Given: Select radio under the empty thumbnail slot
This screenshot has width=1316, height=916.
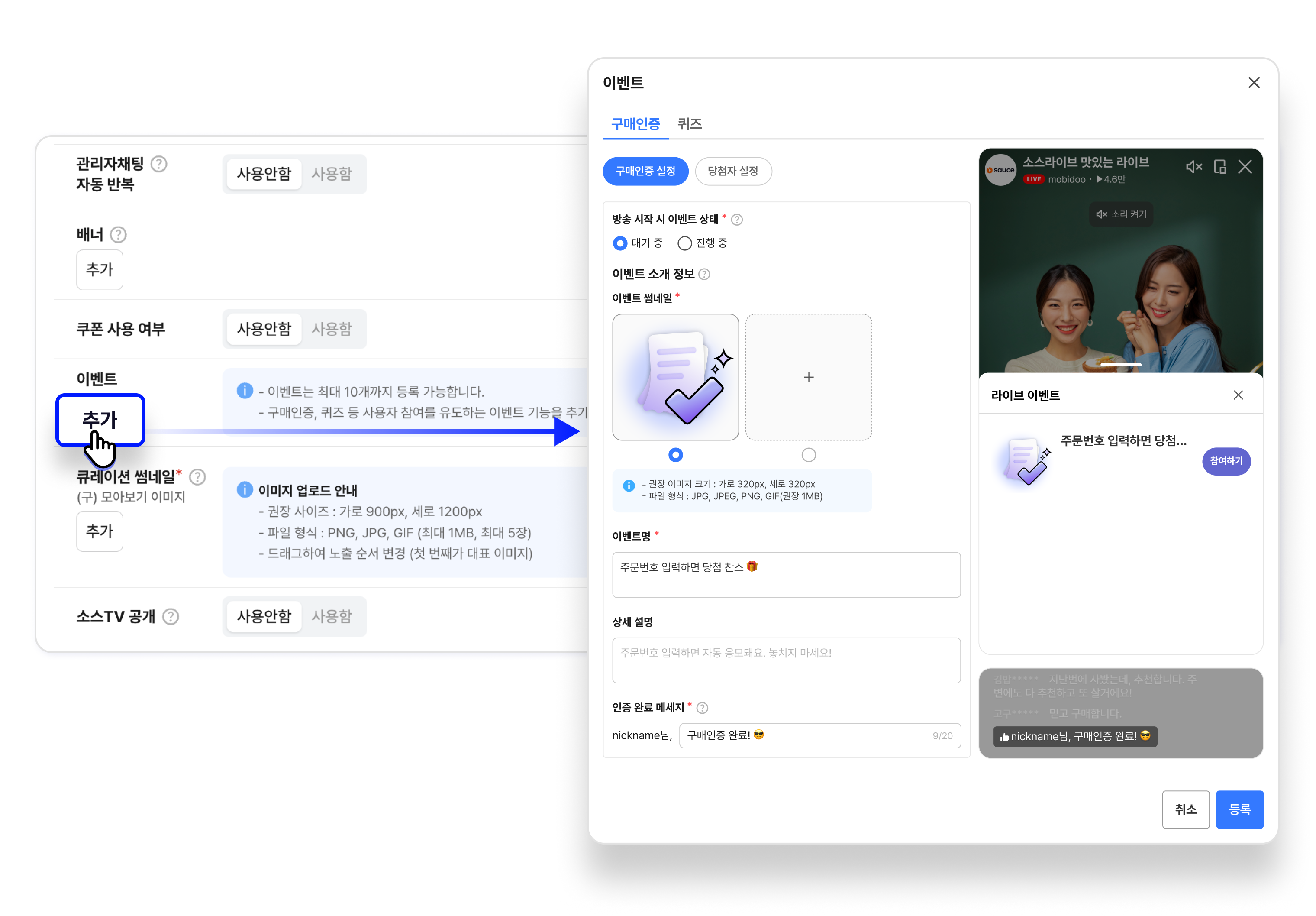Looking at the screenshot, I should (808, 455).
